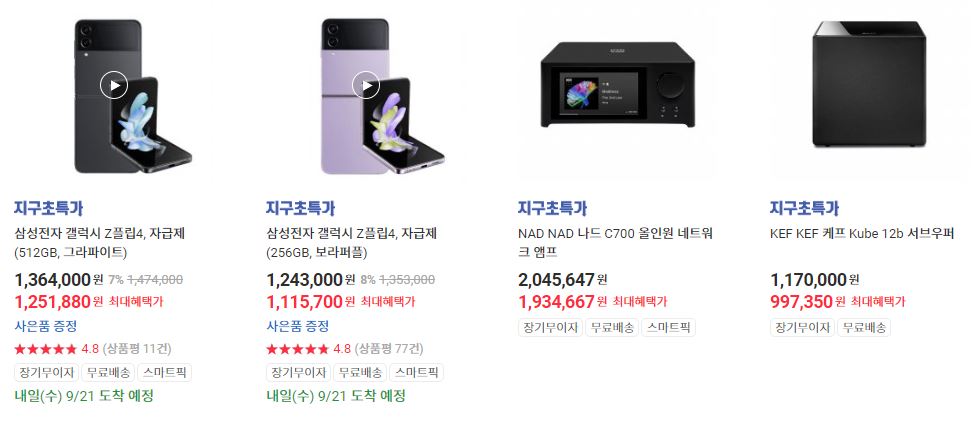Screen dimensions: 971x434
Task: Click 997,350원 최대혜택가 price on KEF
Action: pyautogui.click(x=837, y=302)
